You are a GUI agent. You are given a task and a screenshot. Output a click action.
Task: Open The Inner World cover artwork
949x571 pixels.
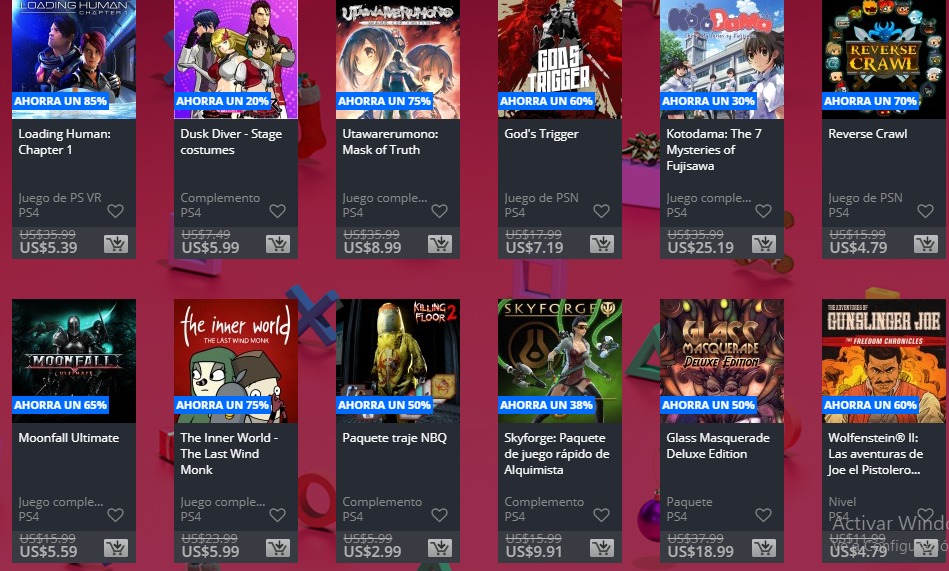tap(236, 361)
